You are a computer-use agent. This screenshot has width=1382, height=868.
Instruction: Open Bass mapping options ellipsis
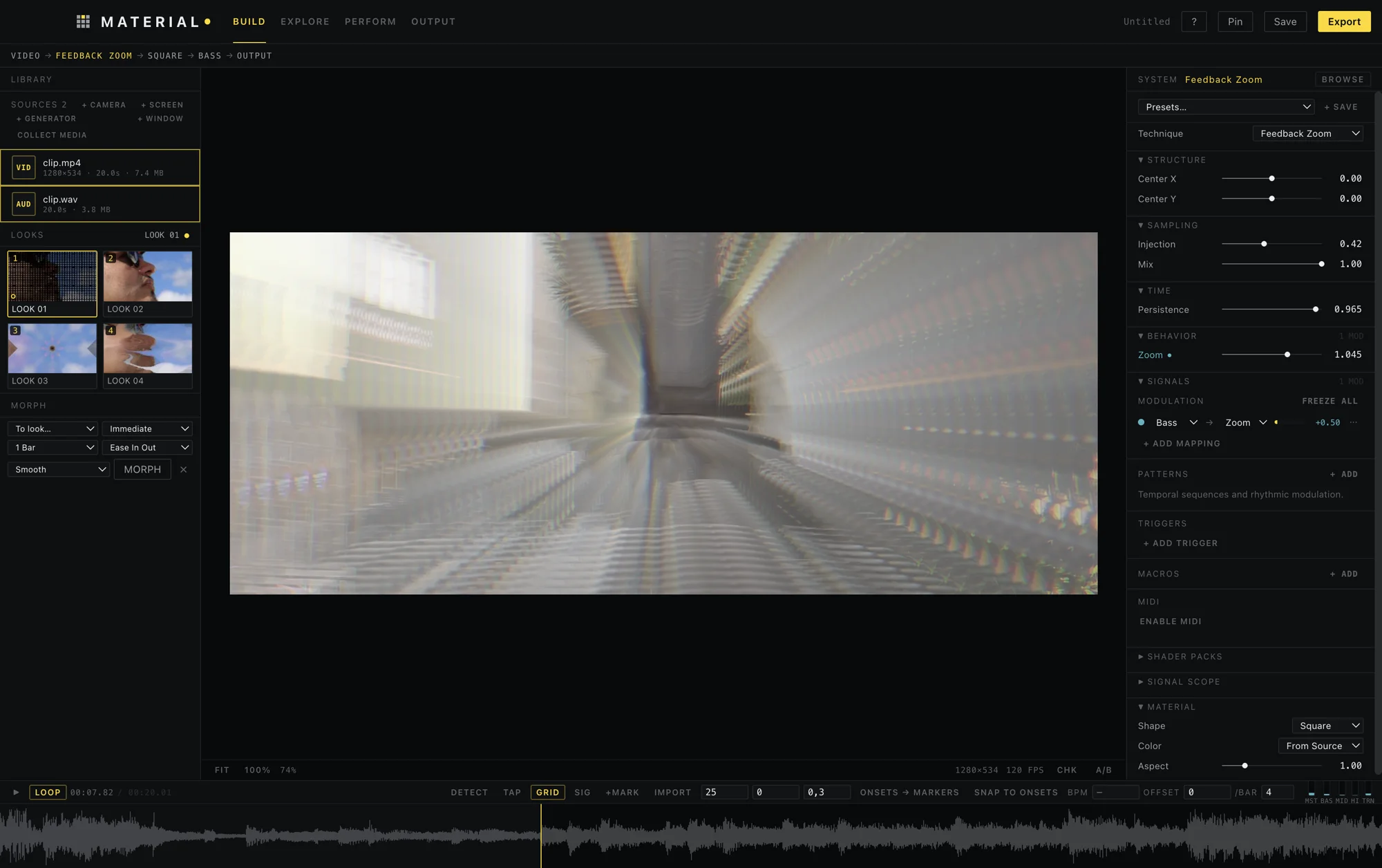point(1354,422)
